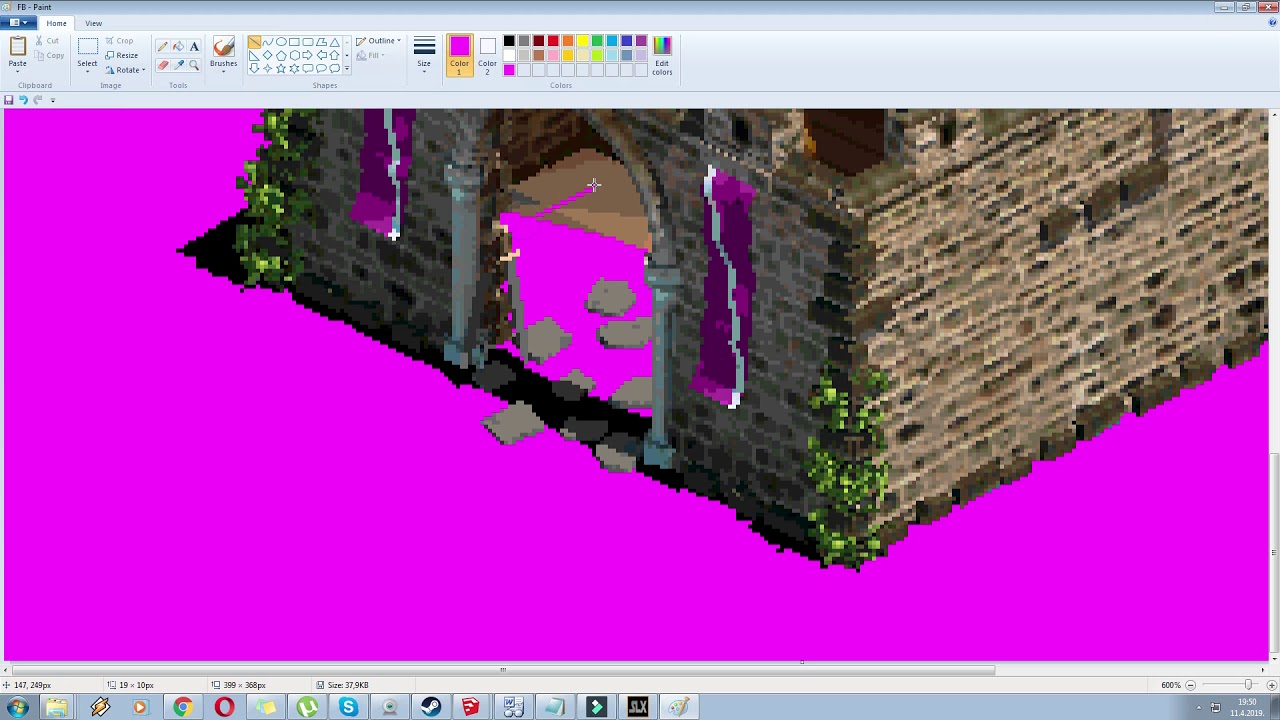Screen dimensions: 1280x720
Task: Redo with the quick access arrow
Action: point(38,100)
